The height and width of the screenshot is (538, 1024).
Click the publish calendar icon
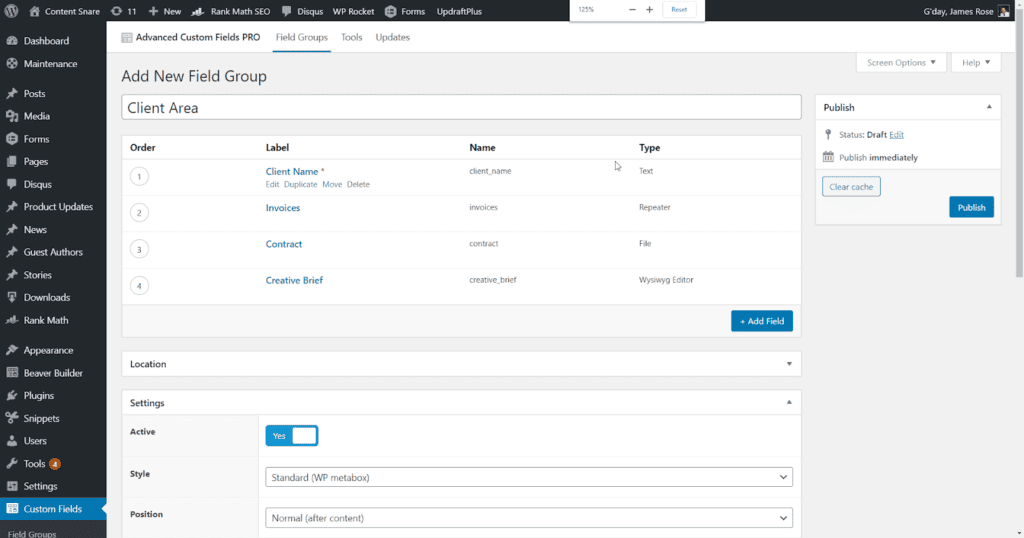click(x=828, y=157)
